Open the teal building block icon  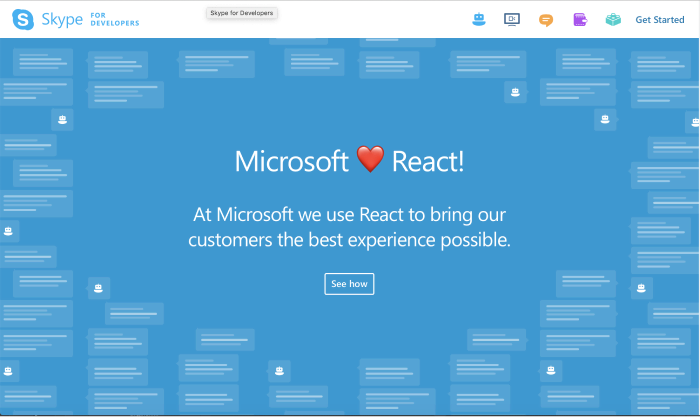pyautogui.click(x=613, y=20)
